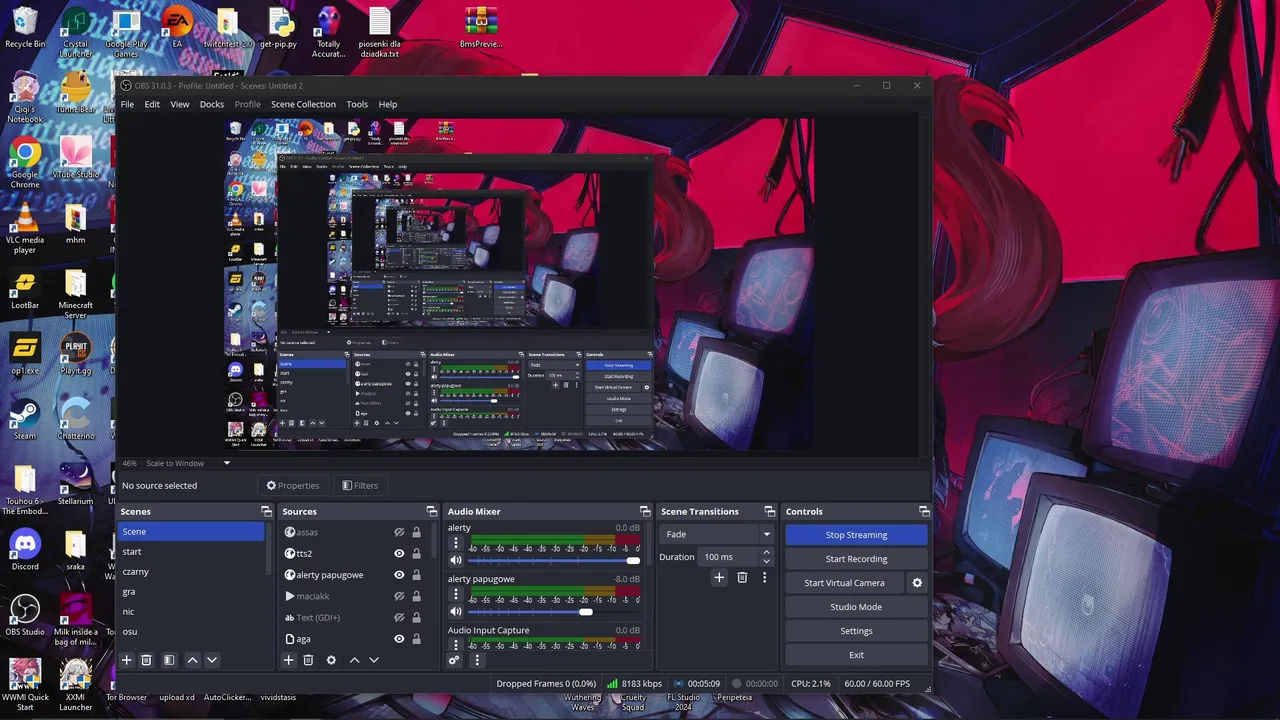This screenshot has height=720, width=1280.
Task: Open the View menu
Action: tap(180, 104)
